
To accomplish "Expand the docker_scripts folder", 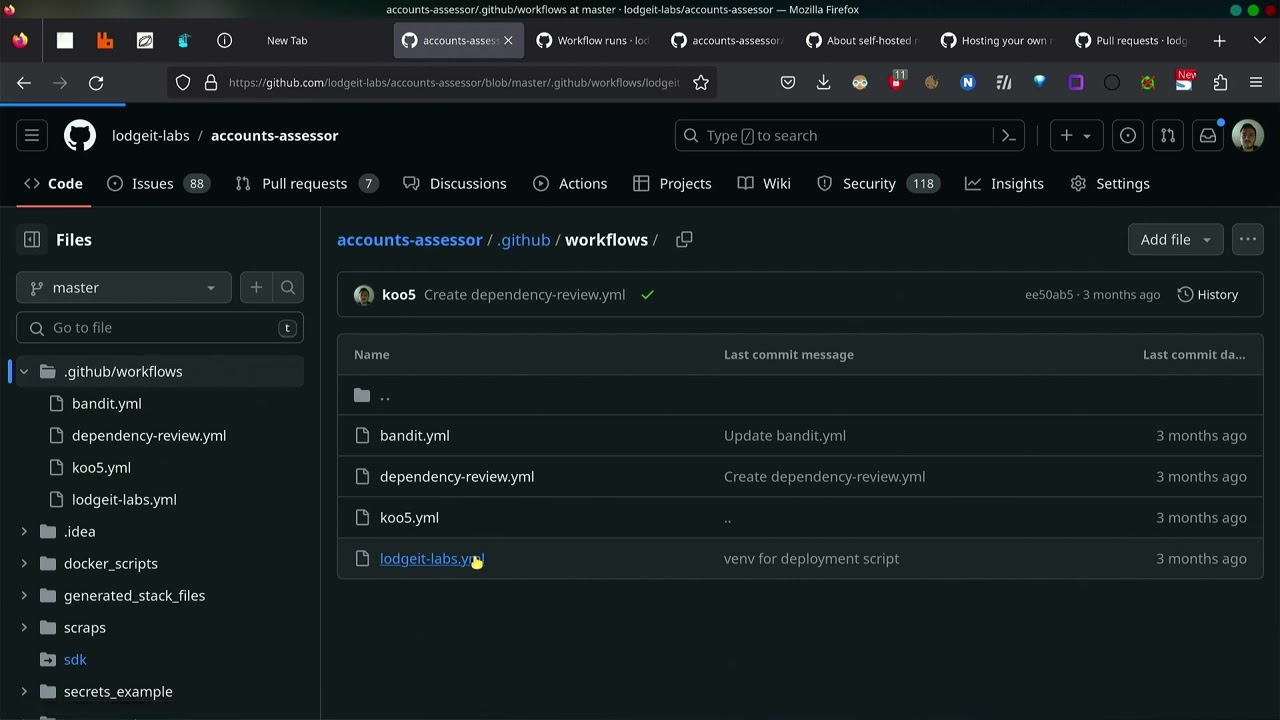I will (x=24, y=563).
